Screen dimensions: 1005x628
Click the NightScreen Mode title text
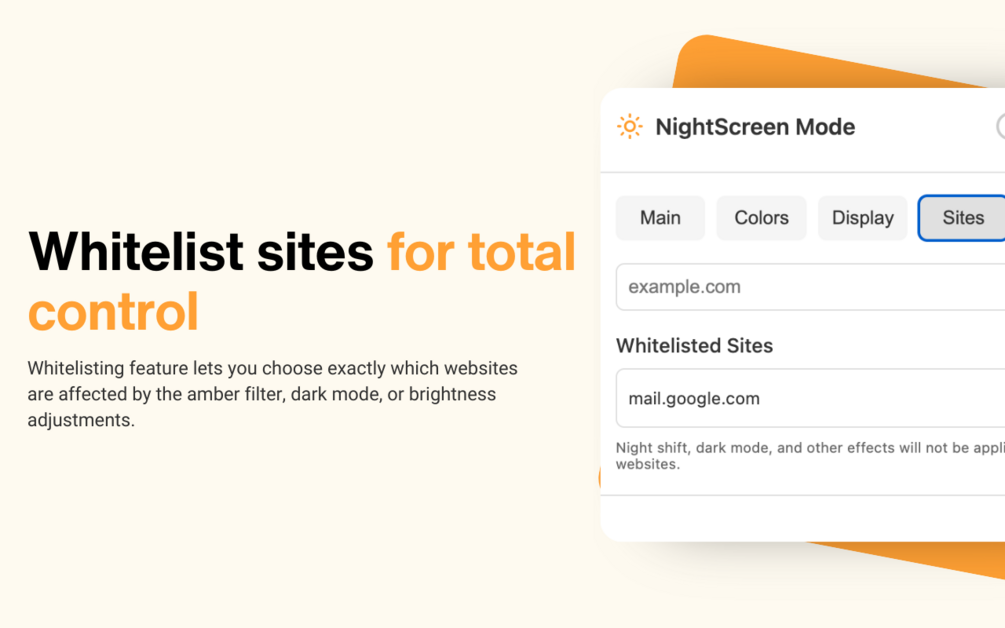(755, 127)
